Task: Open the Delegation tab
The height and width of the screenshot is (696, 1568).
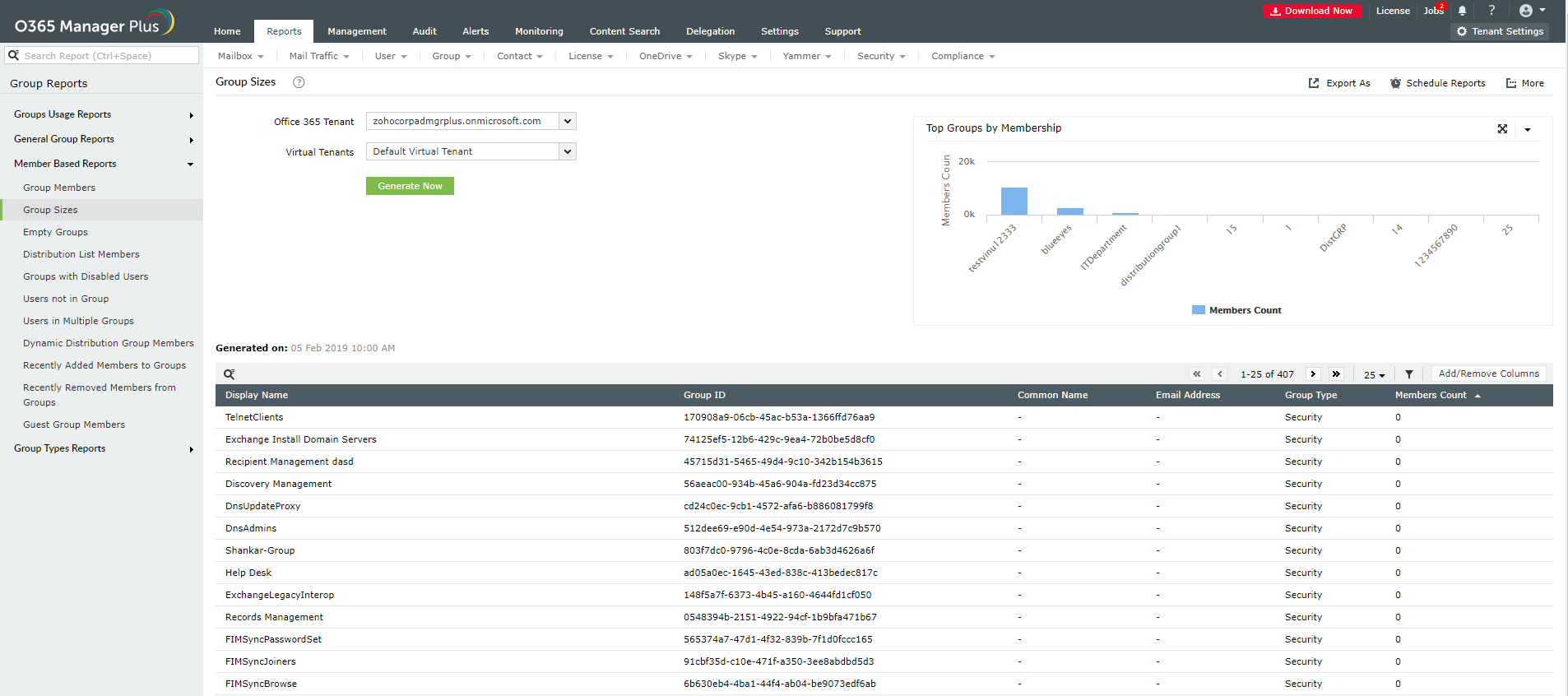Action: click(x=710, y=31)
